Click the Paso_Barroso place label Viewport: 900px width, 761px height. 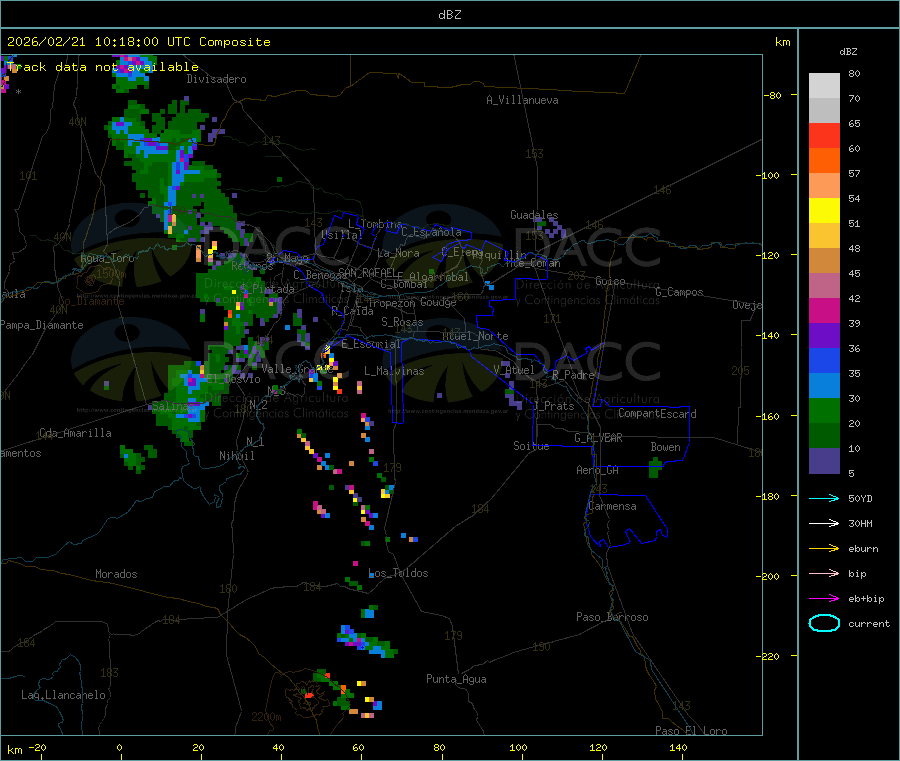pyautogui.click(x=612, y=617)
